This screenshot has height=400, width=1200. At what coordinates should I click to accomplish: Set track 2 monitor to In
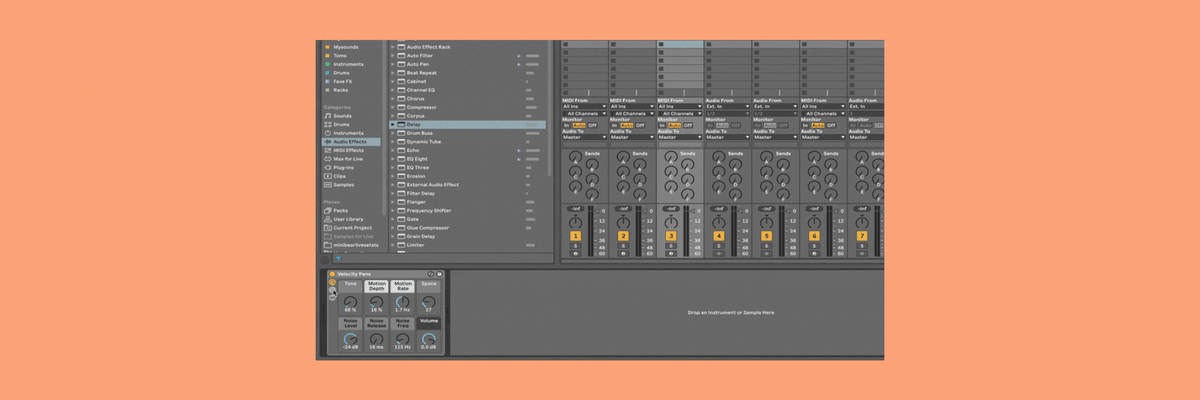612,125
